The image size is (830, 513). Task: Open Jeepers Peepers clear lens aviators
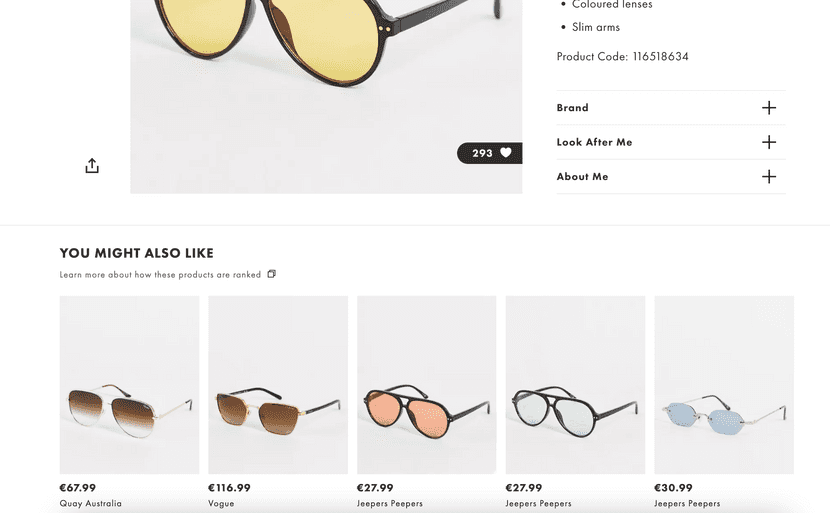coord(575,385)
